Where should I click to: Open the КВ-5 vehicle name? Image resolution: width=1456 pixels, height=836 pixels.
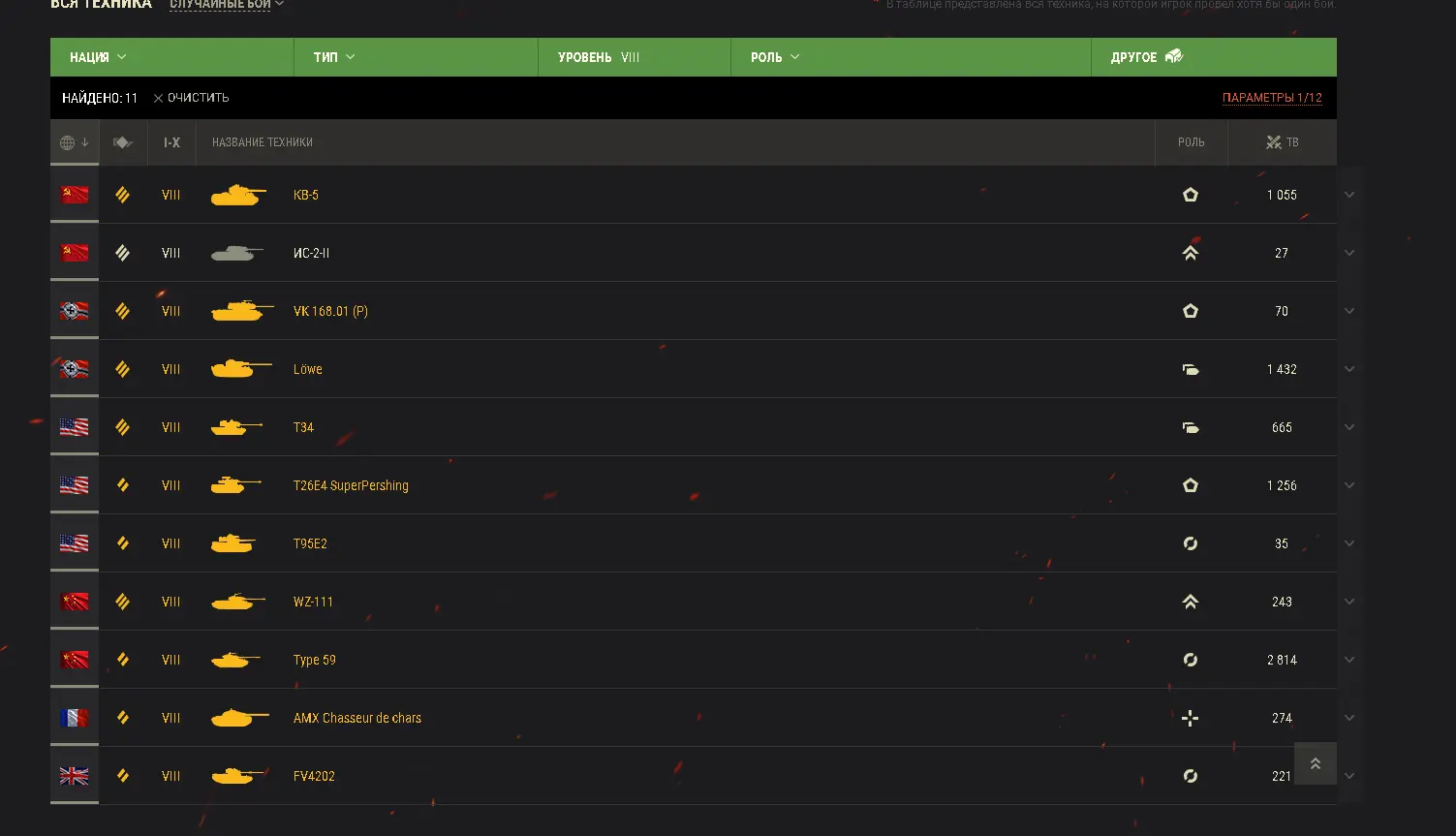(306, 195)
